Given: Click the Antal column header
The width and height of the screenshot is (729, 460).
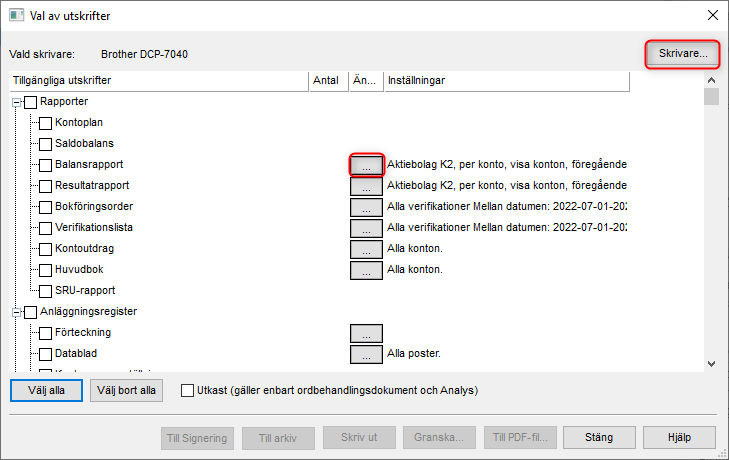Looking at the screenshot, I should [329, 81].
